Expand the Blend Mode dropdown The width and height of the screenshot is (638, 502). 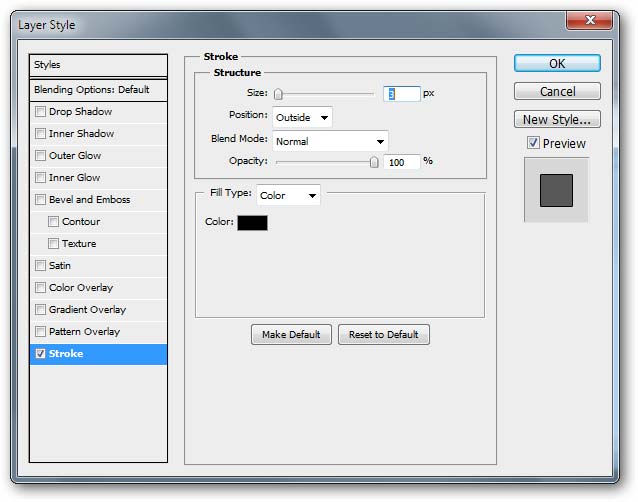click(x=329, y=141)
